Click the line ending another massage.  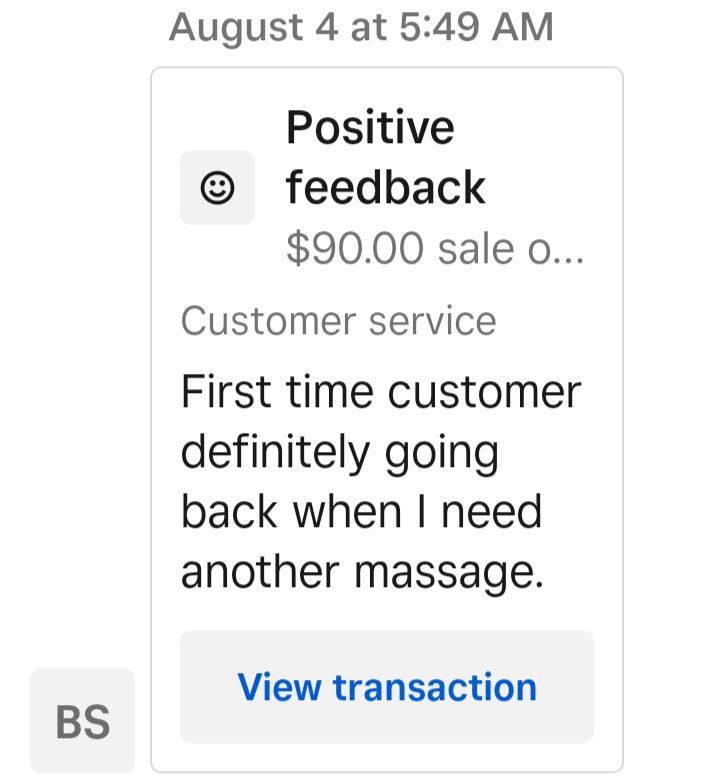click(x=362, y=573)
